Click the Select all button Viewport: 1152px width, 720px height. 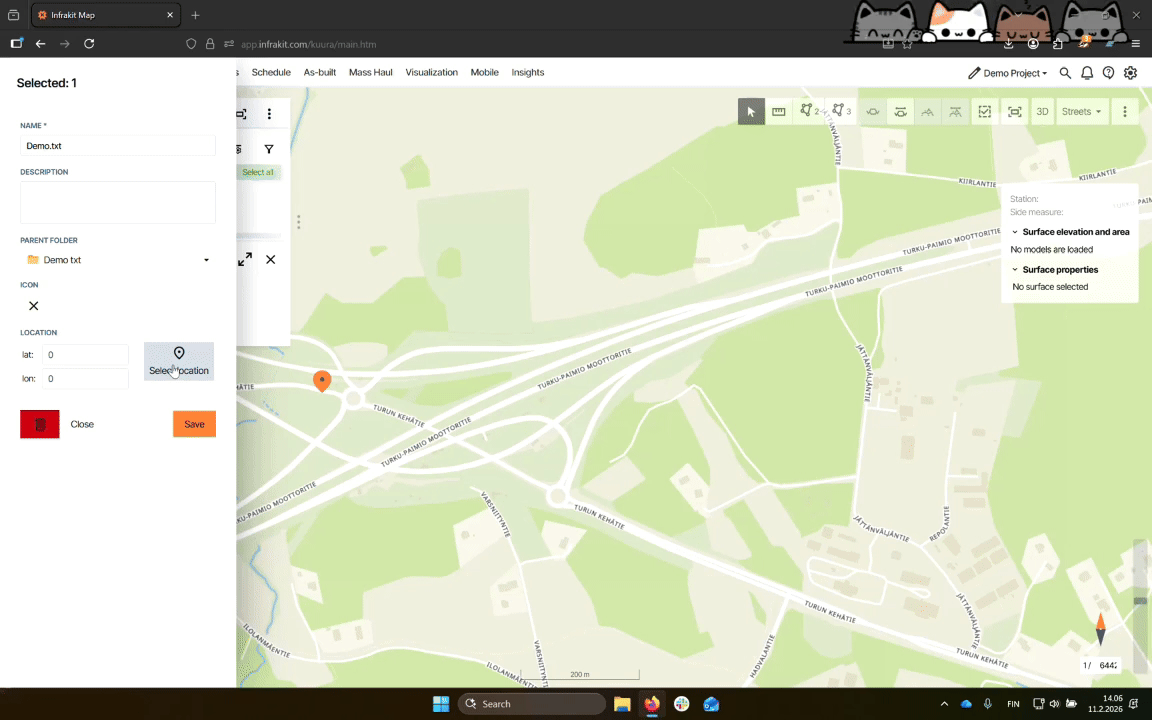coord(258,172)
